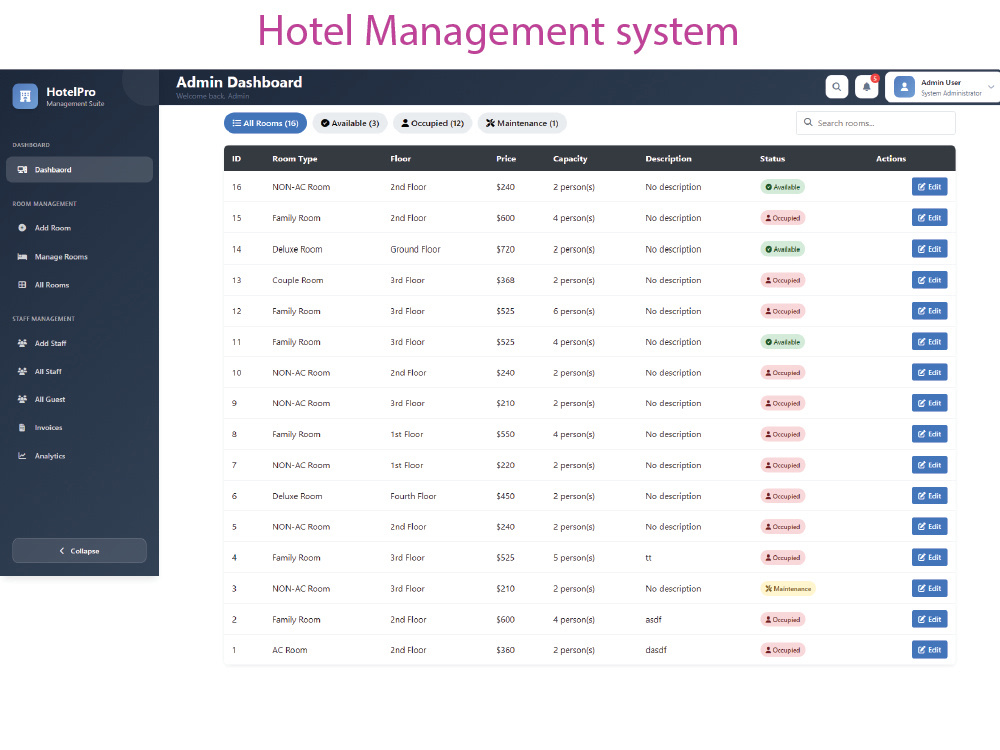
Task: Open Add Room in the sidebar
Action: (x=79, y=228)
